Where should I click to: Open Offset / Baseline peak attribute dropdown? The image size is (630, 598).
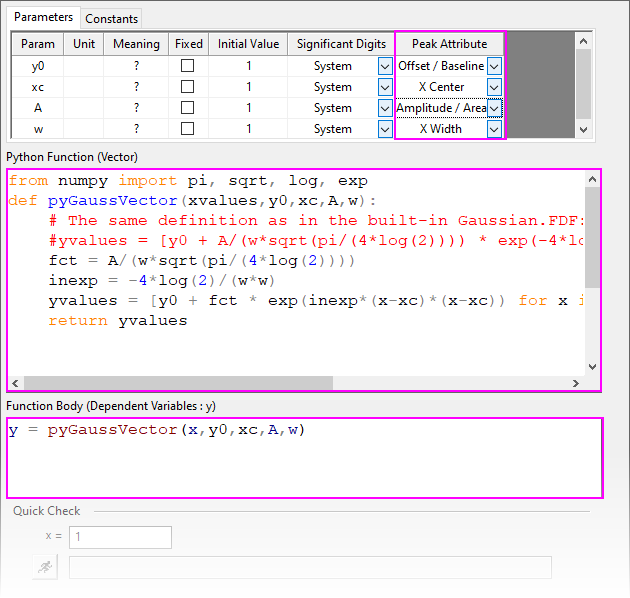click(x=493, y=66)
